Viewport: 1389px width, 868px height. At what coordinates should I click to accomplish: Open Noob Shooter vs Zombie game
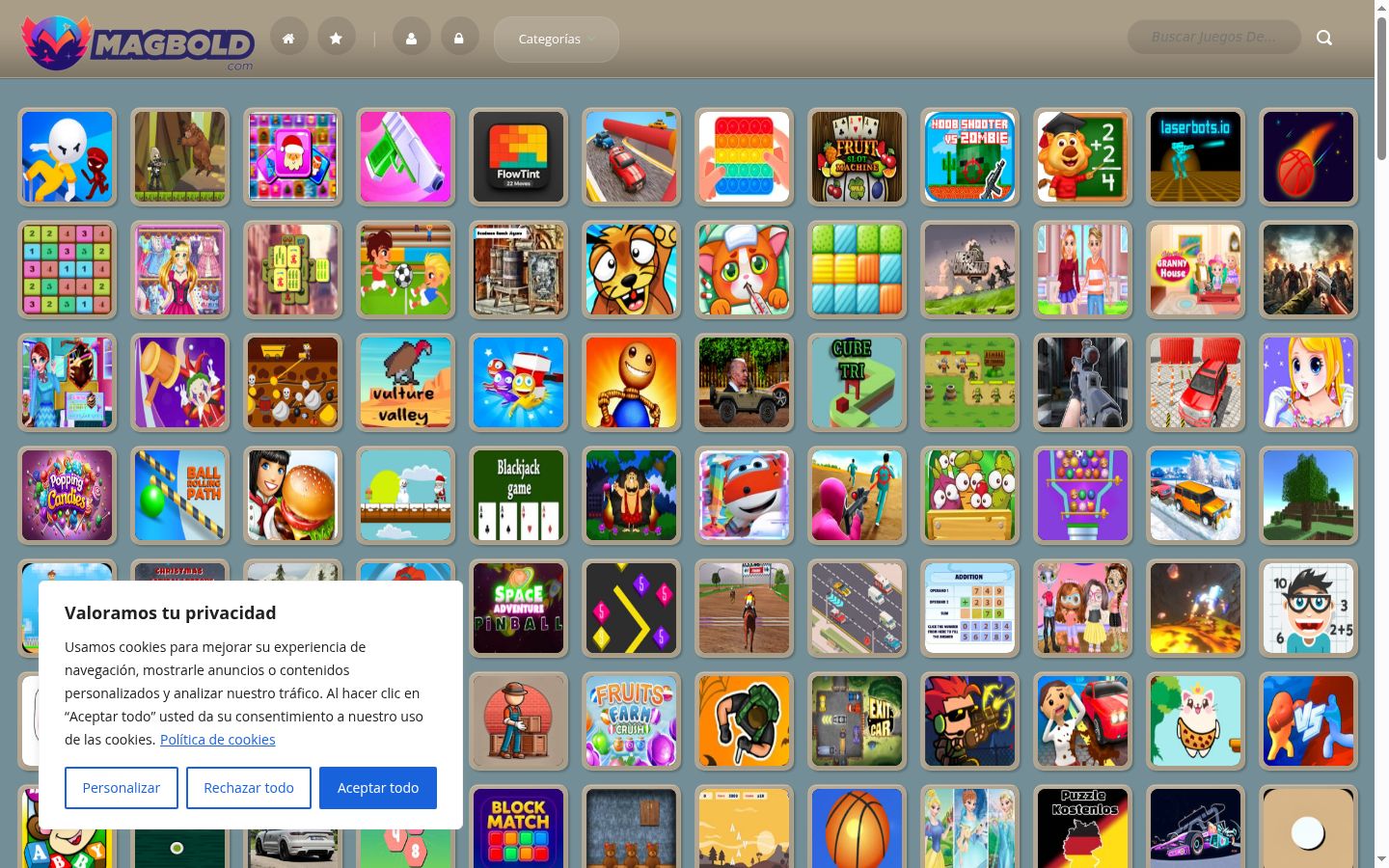pyautogui.click(x=970, y=156)
